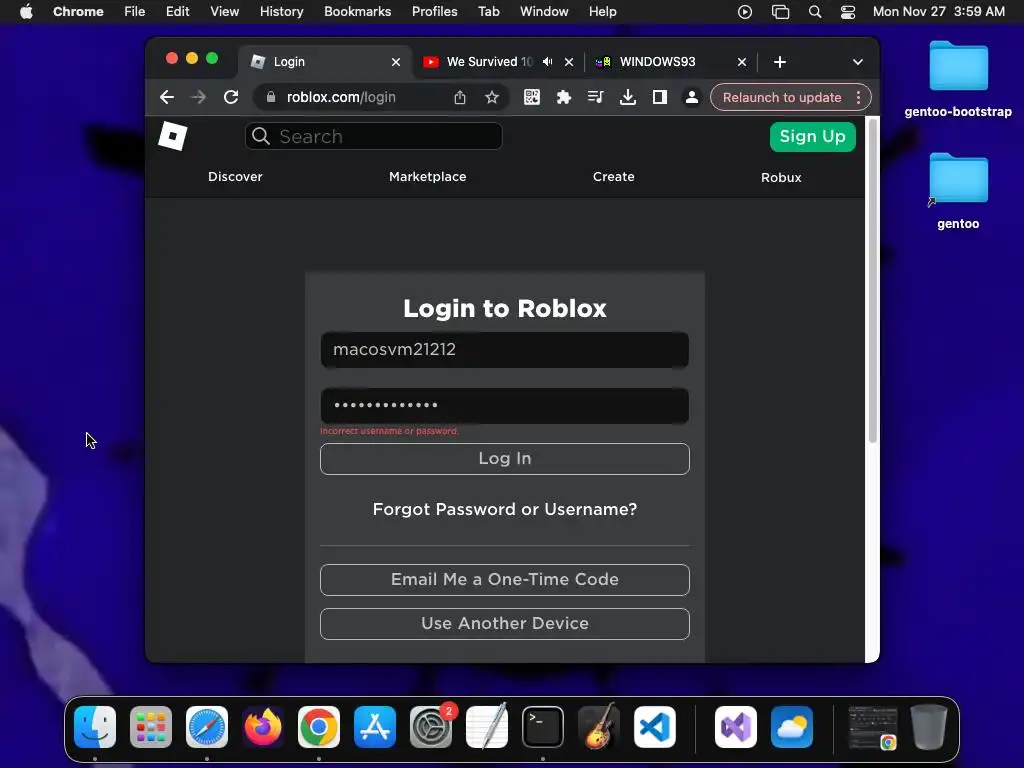Screen dimensions: 1024x768
Task: Click the Roblox logo icon
Action: tap(172, 136)
